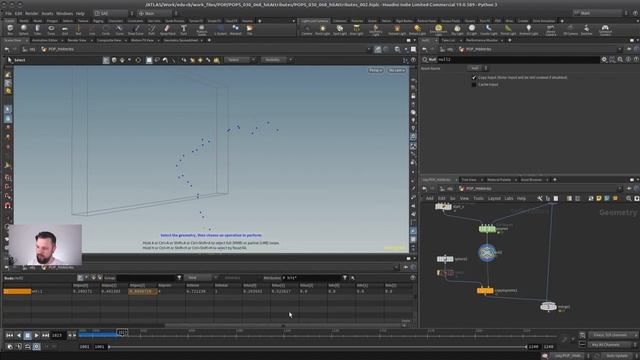Image resolution: width=640 pixels, height=360 pixels.
Task: Open the Key All Channels dropdown
Action: [x=611, y=345]
